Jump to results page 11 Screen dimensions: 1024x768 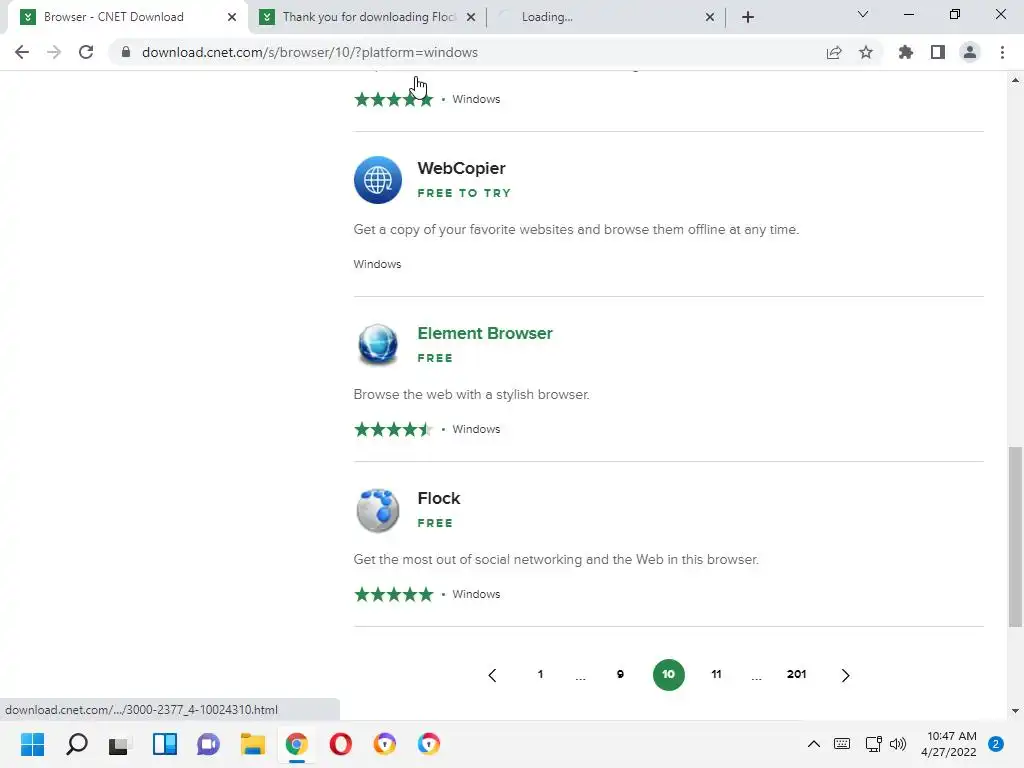point(716,674)
